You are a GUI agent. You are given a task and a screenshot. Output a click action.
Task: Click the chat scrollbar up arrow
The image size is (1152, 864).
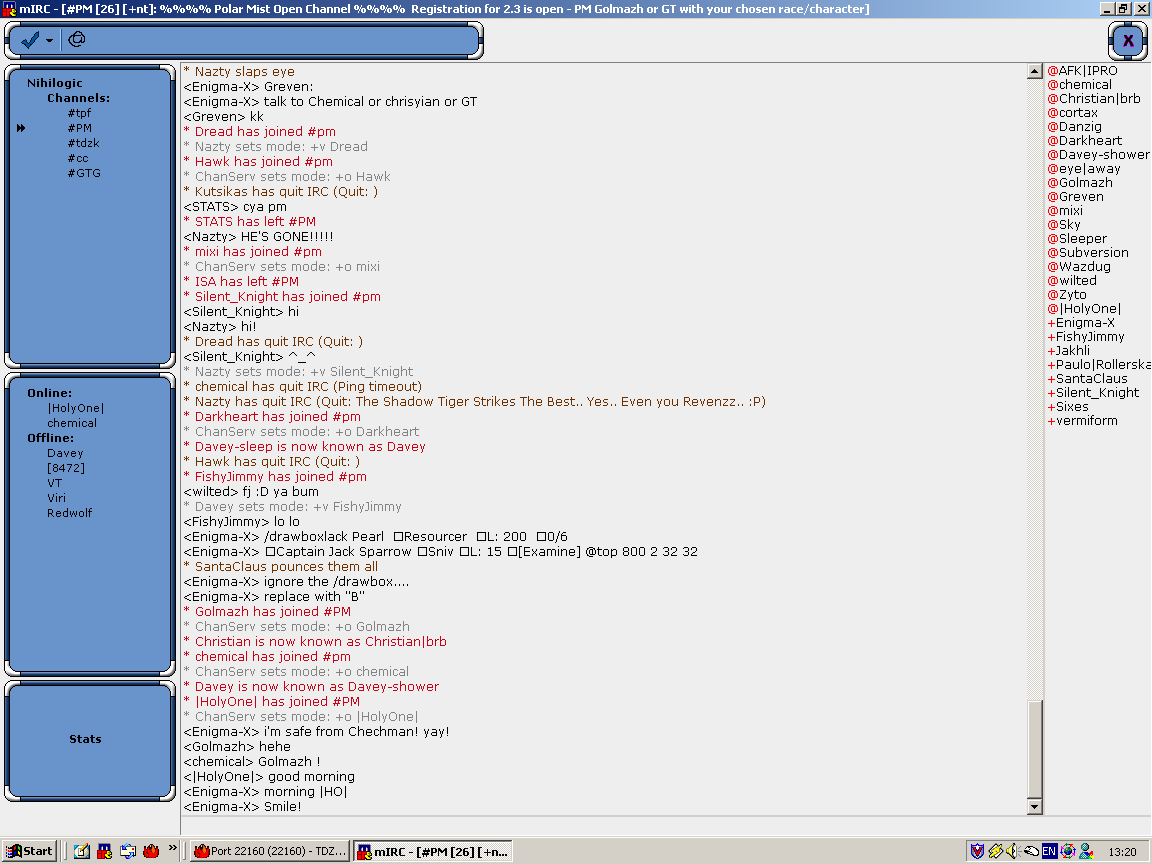[x=1034, y=71]
